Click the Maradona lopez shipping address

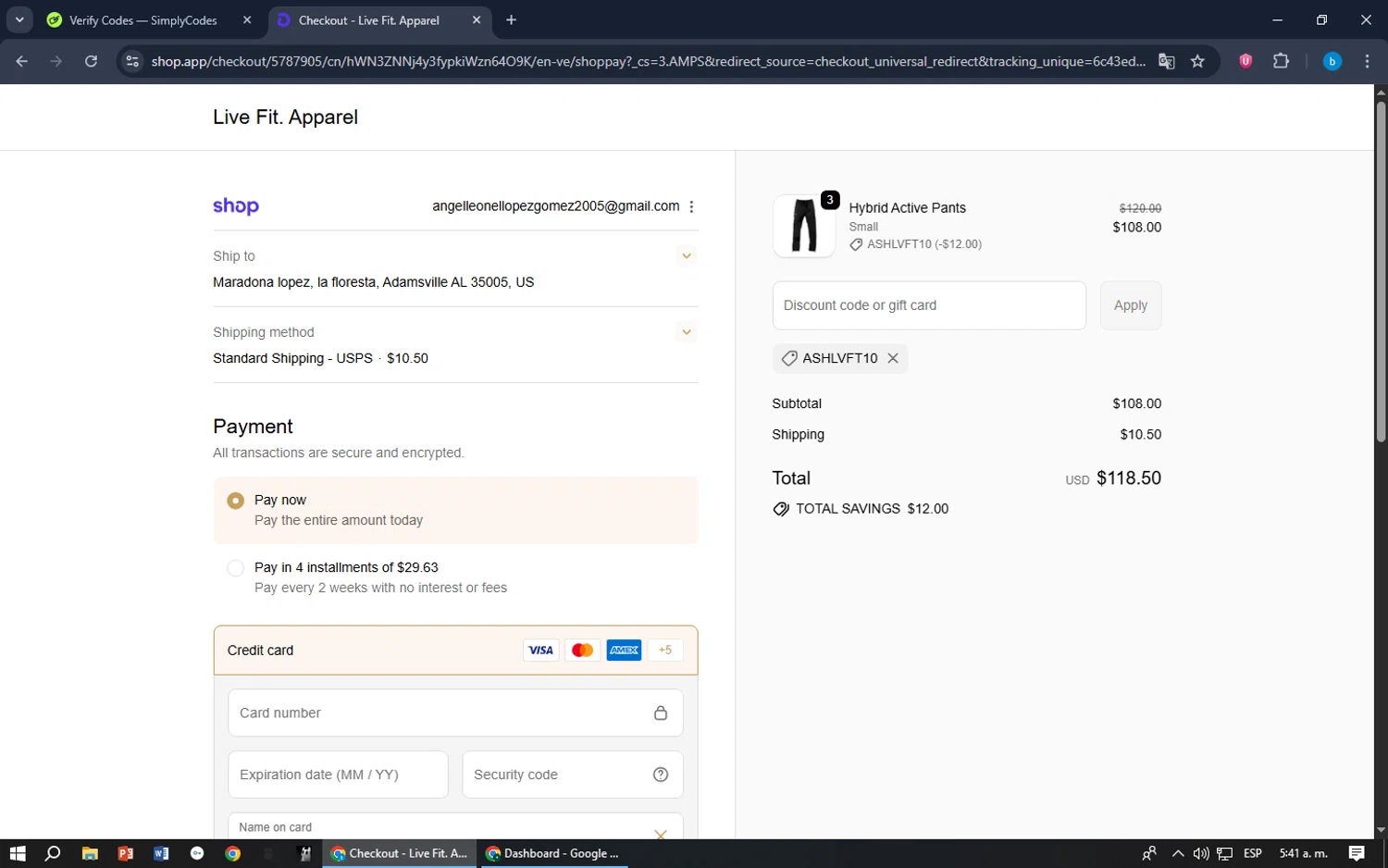click(373, 282)
